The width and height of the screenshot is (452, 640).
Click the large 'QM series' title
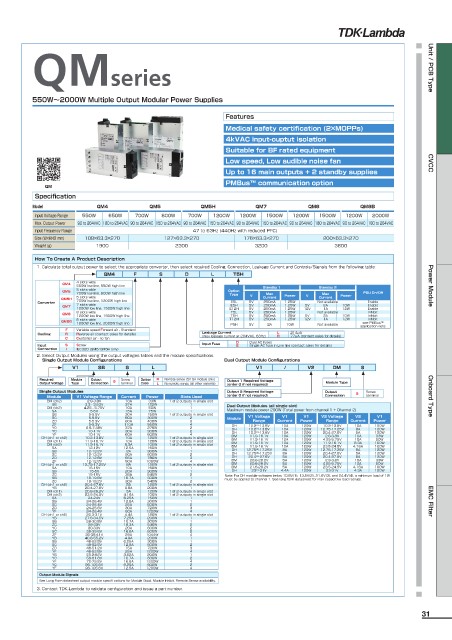tap(102, 72)
